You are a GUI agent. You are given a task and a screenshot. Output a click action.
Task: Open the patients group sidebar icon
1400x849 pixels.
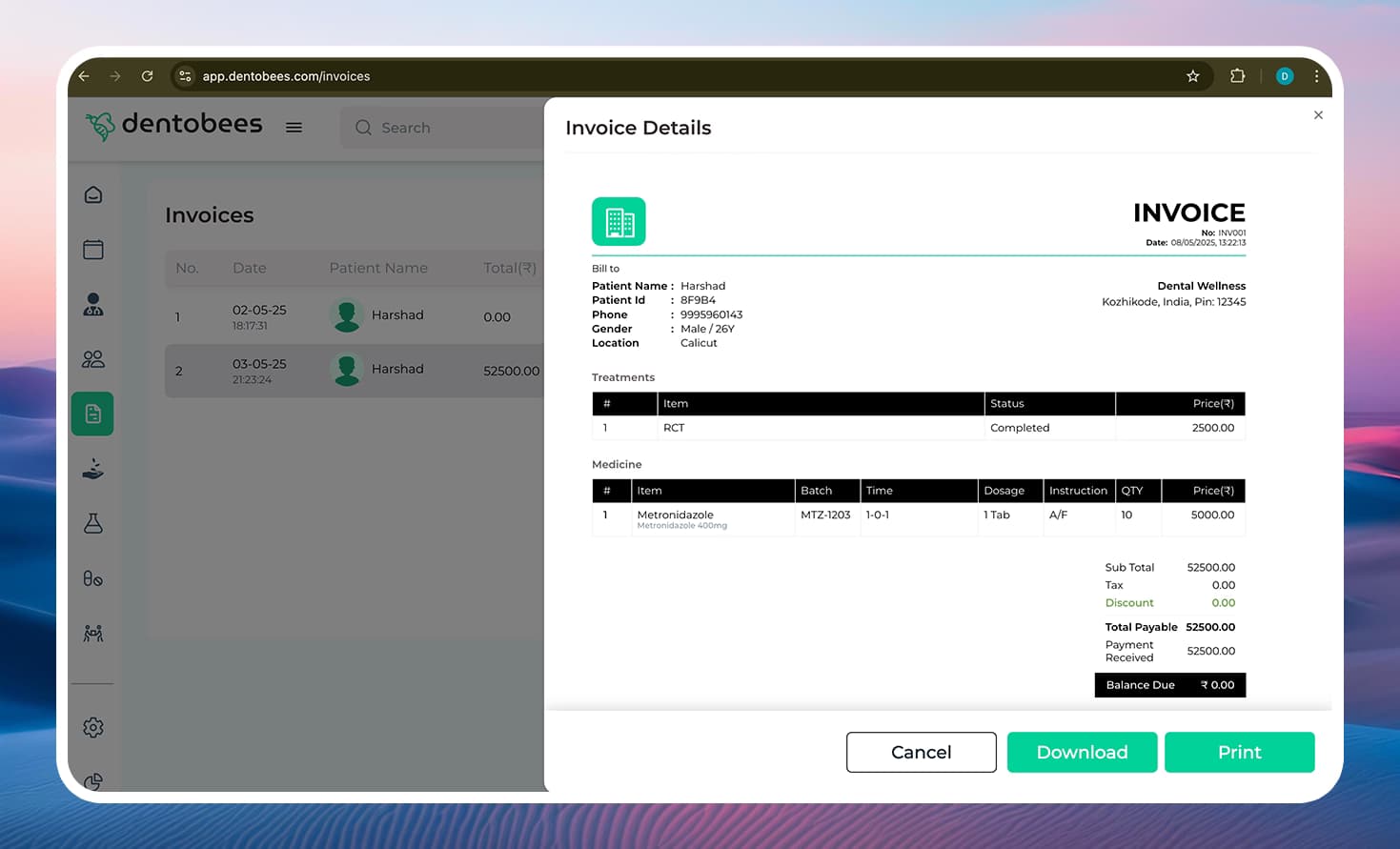(93, 359)
